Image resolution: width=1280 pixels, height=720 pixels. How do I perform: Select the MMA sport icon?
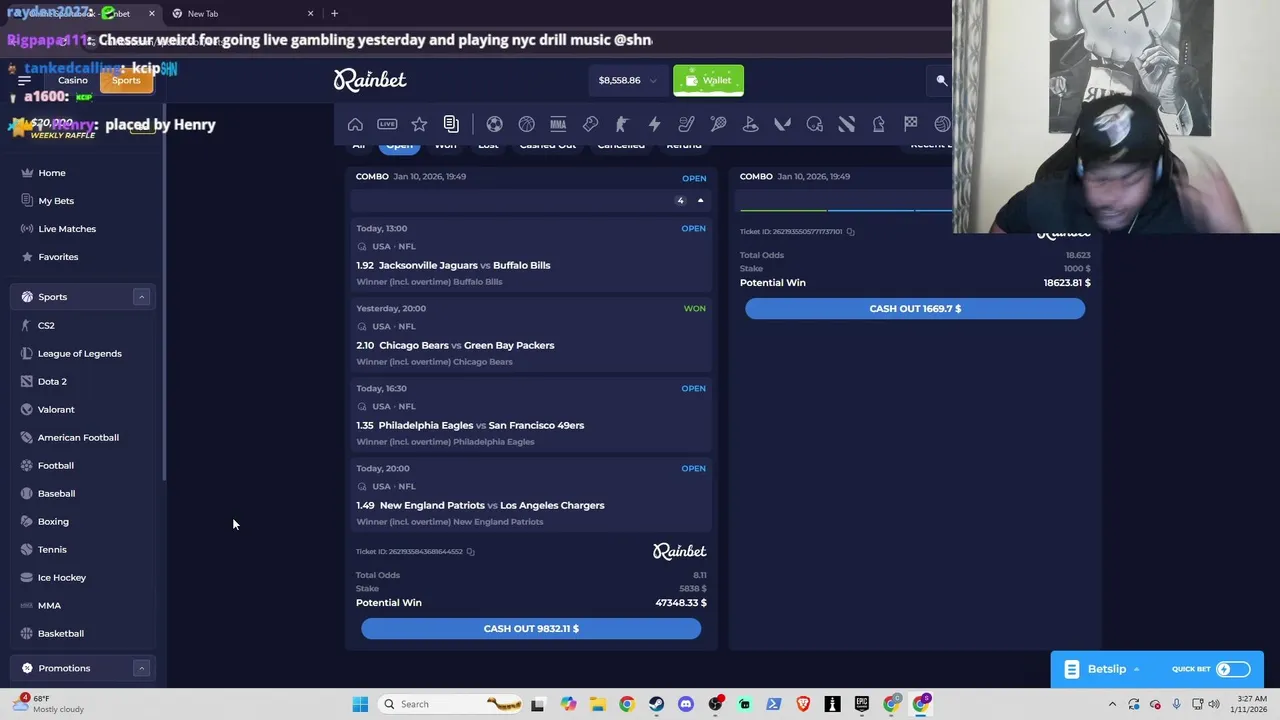point(558,124)
